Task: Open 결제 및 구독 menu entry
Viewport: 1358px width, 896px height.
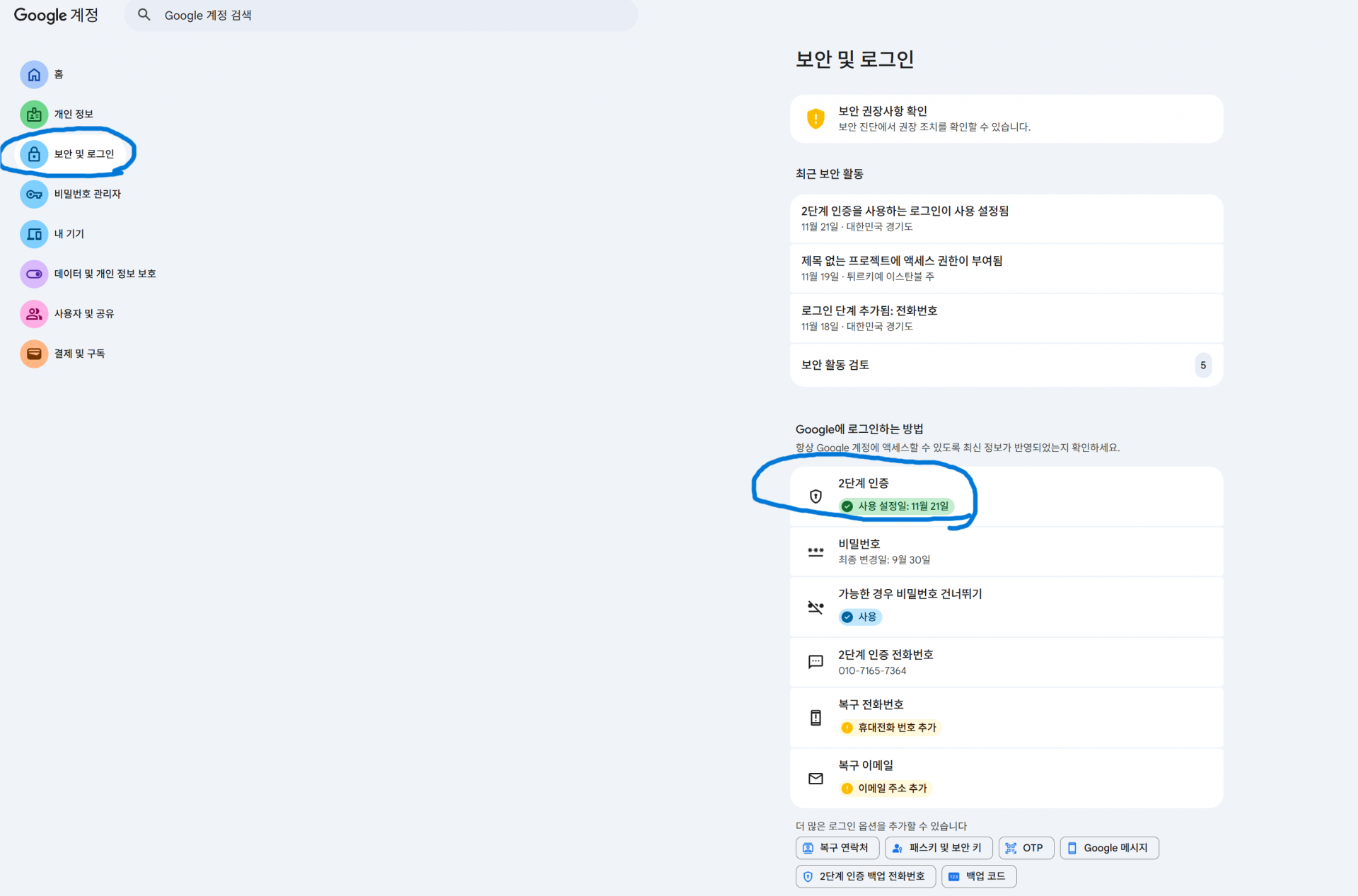Action: [79, 354]
